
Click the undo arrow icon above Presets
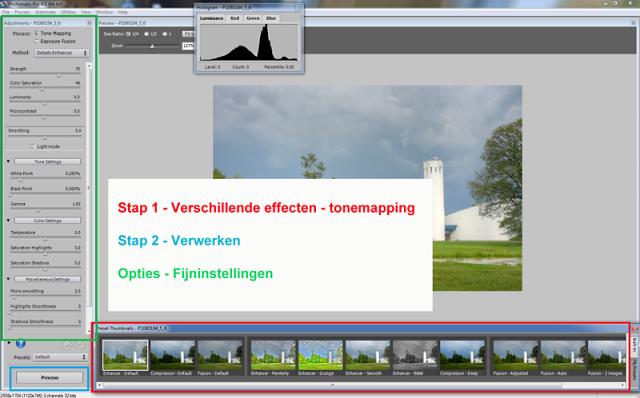coord(67,345)
